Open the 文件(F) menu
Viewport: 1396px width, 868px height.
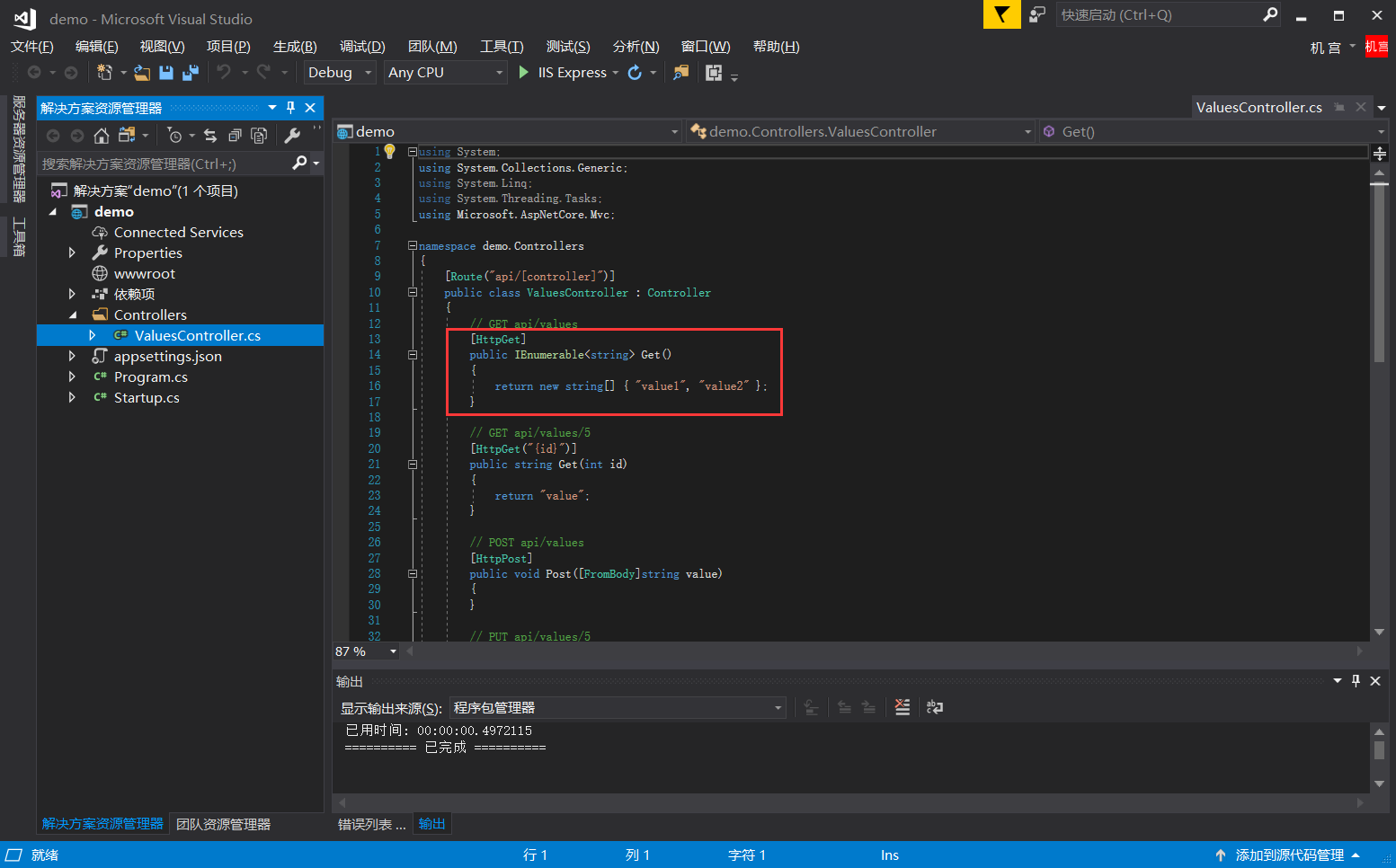[x=32, y=47]
